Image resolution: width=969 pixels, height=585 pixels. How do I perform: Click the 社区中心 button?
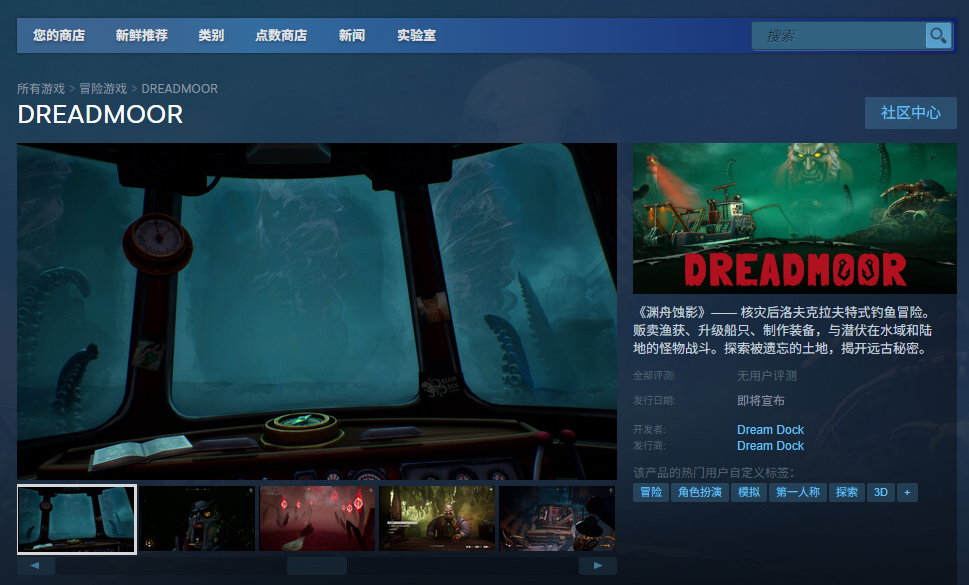910,113
